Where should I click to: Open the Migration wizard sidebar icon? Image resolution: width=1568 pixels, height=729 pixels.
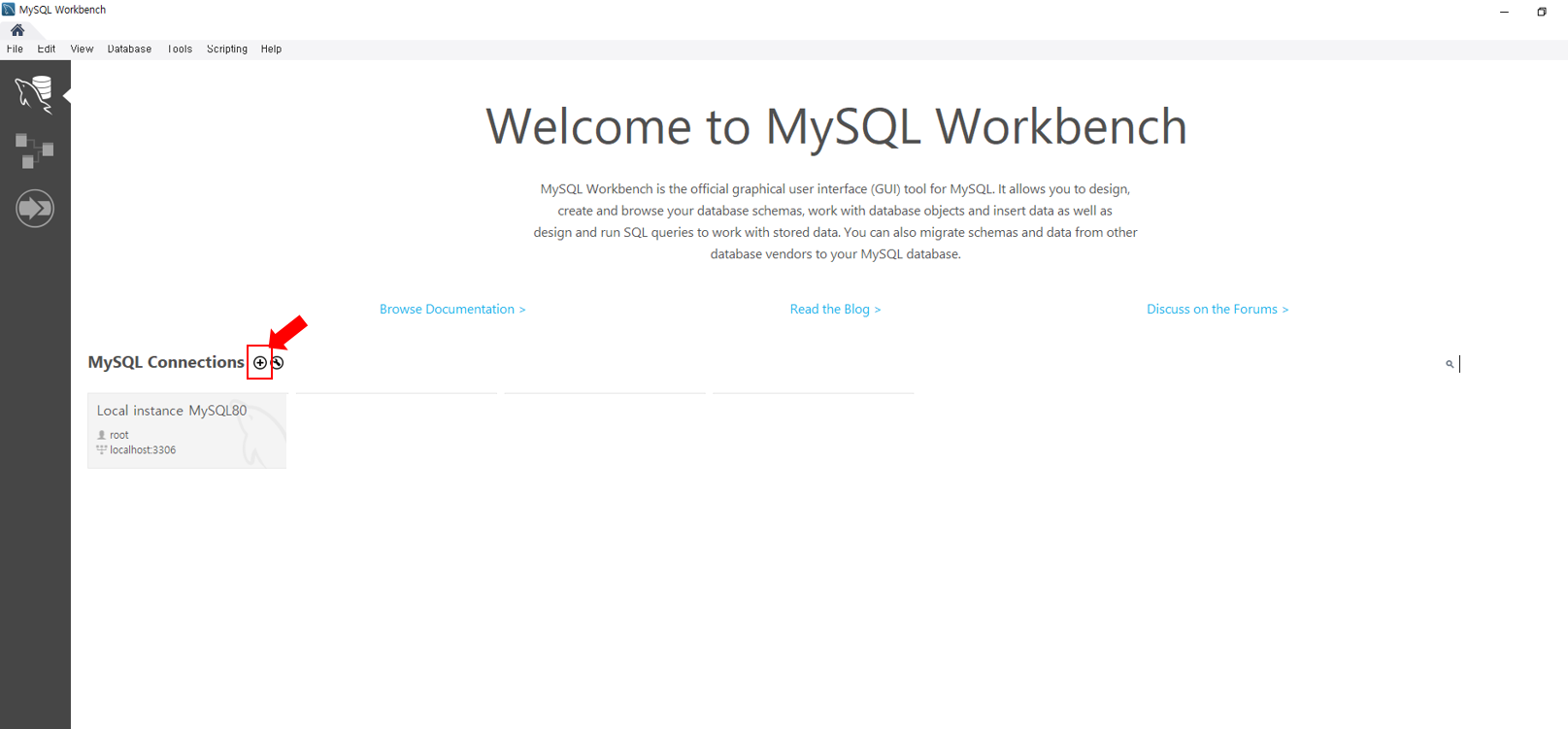point(35,208)
